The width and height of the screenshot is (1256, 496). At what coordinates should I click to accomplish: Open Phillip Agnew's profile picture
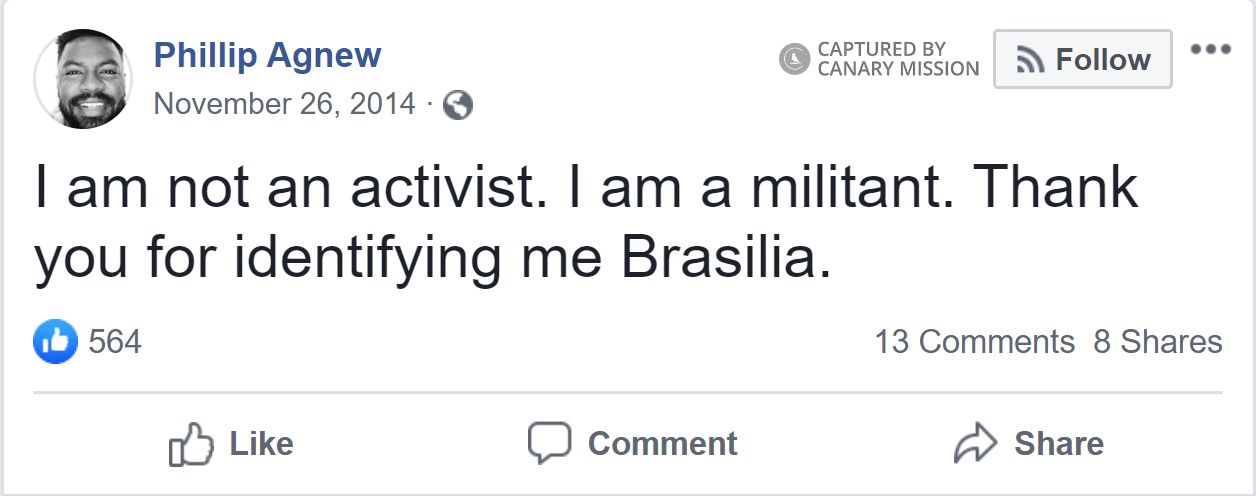coord(83,79)
